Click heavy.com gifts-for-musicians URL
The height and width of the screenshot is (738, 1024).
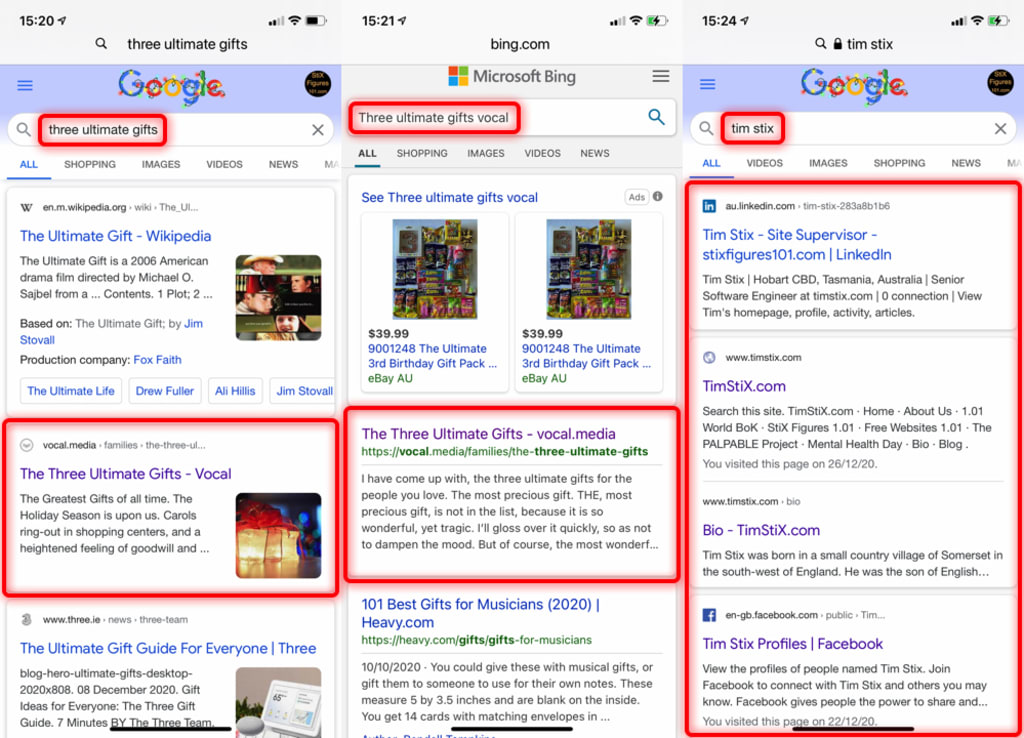click(477, 640)
